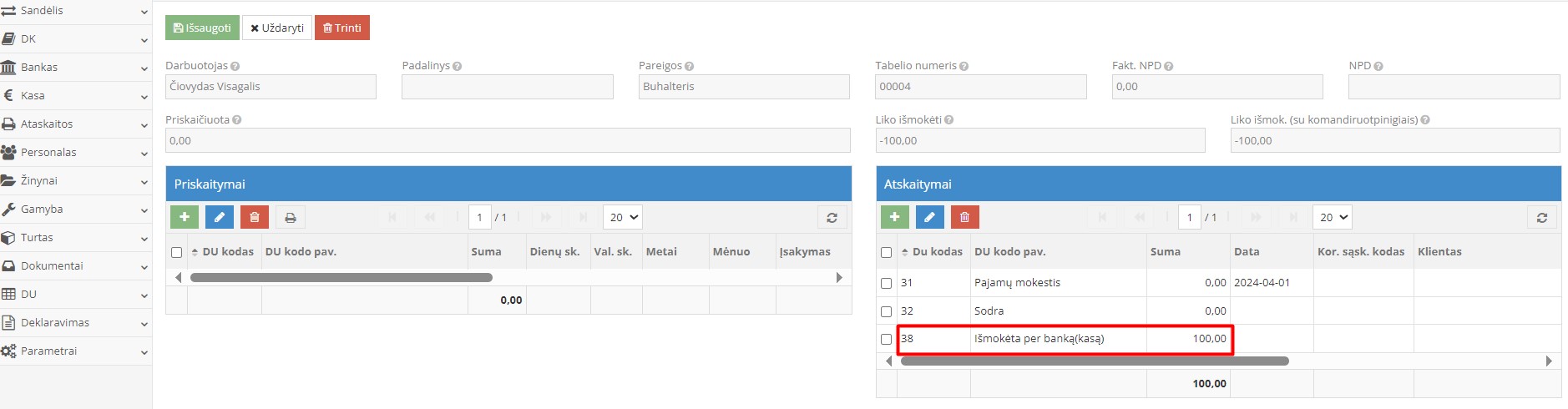Expand the Parametrai menu chevron
The width and height of the screenshot is (1568, 409).
[144, 352]
